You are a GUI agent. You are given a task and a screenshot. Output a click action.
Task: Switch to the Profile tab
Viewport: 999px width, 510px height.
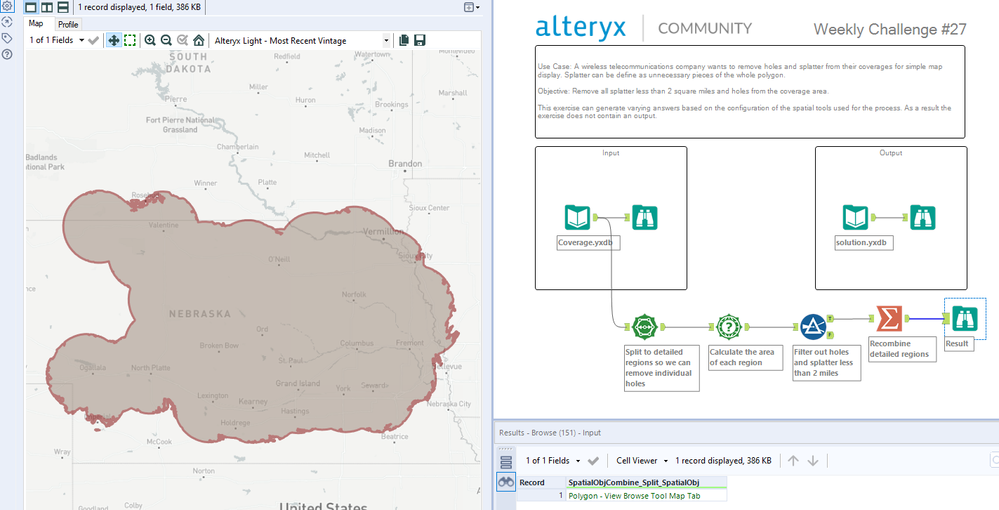pos(68,24)
